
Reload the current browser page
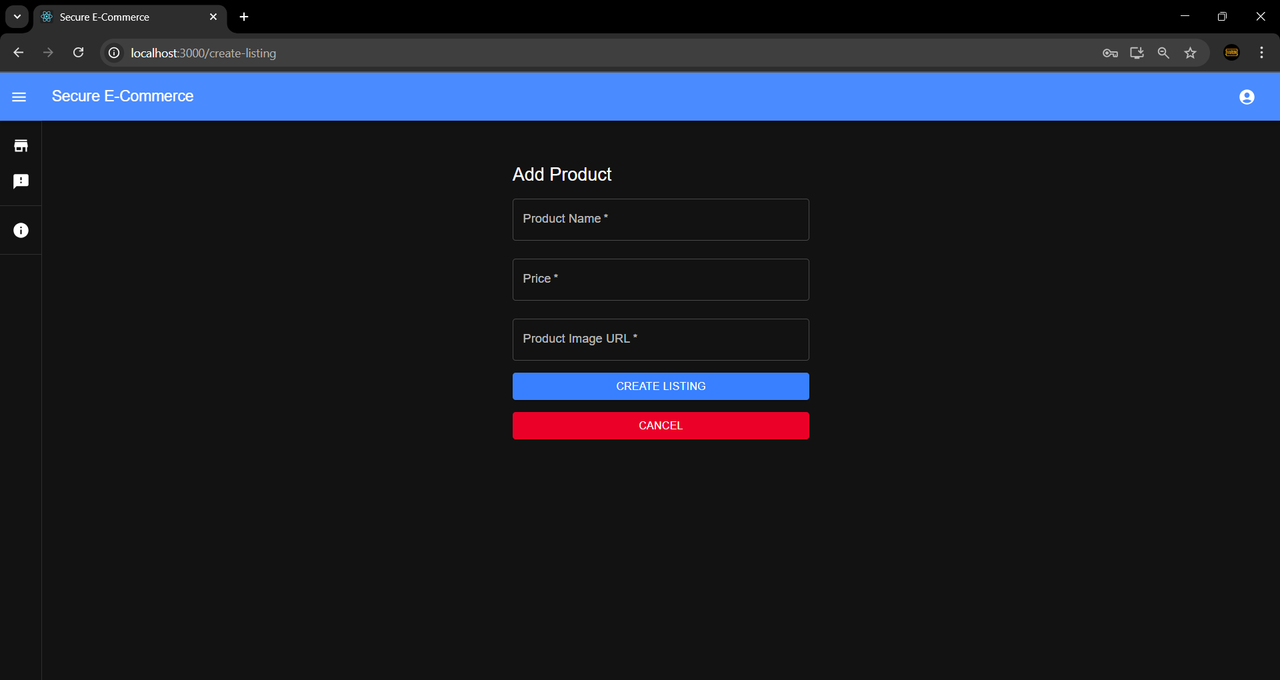click(x=78, y=53)
